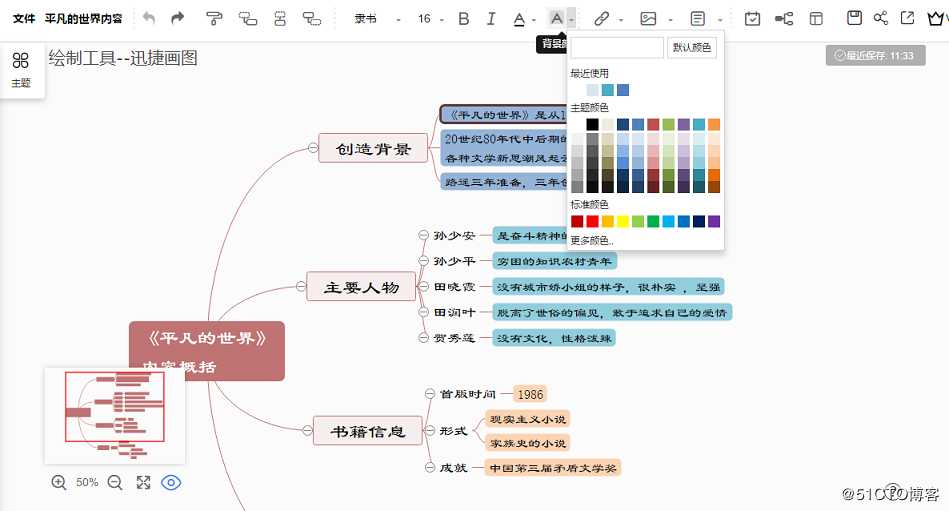Click the color hex input field
This screenshot has width=949, height=511.
coord(617,47)
